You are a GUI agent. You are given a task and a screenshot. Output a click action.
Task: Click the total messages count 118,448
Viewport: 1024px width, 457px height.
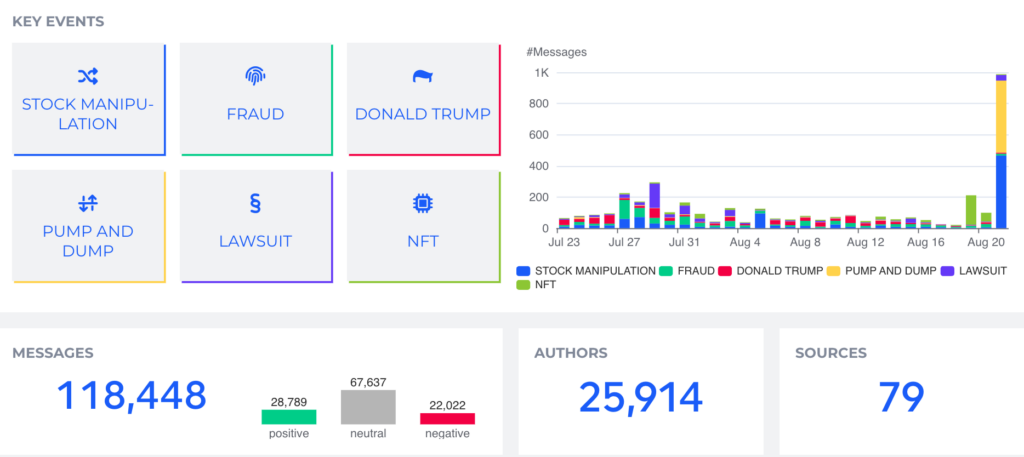(x=131, y=396)
